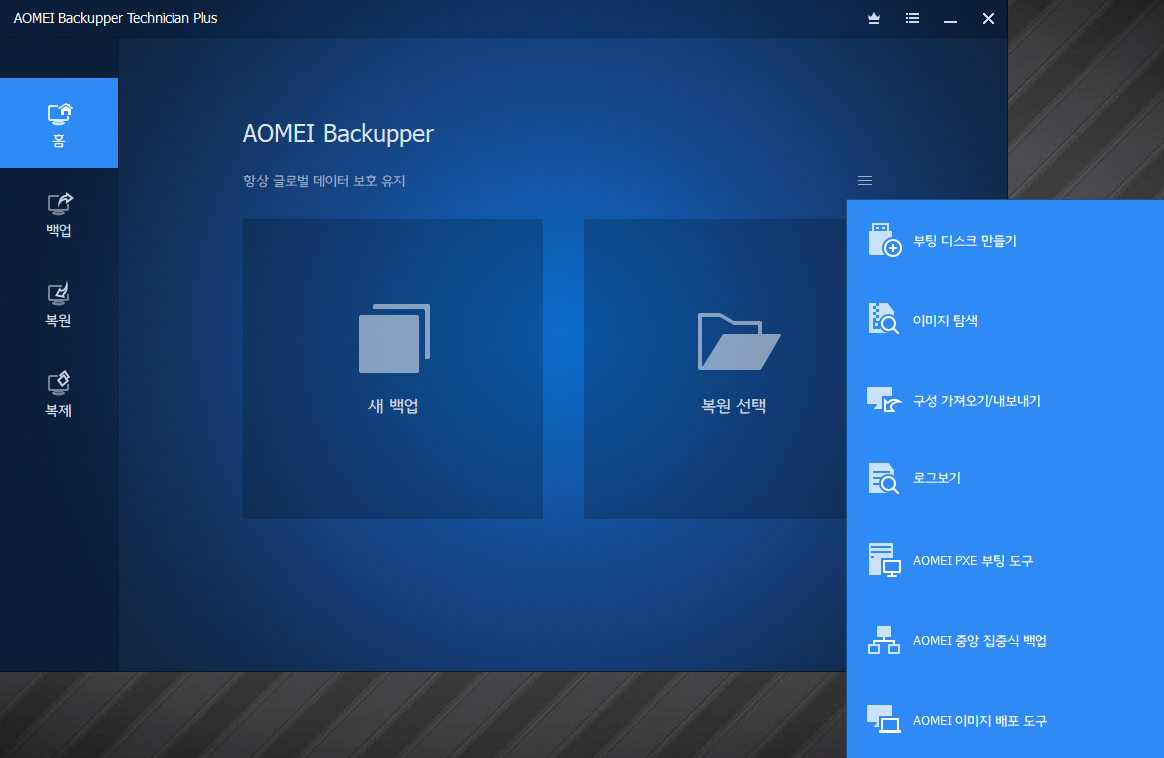Click the 복원 선택 label text
The width and height of the screenshot is (1164, 758).
(x=733, y=405)
